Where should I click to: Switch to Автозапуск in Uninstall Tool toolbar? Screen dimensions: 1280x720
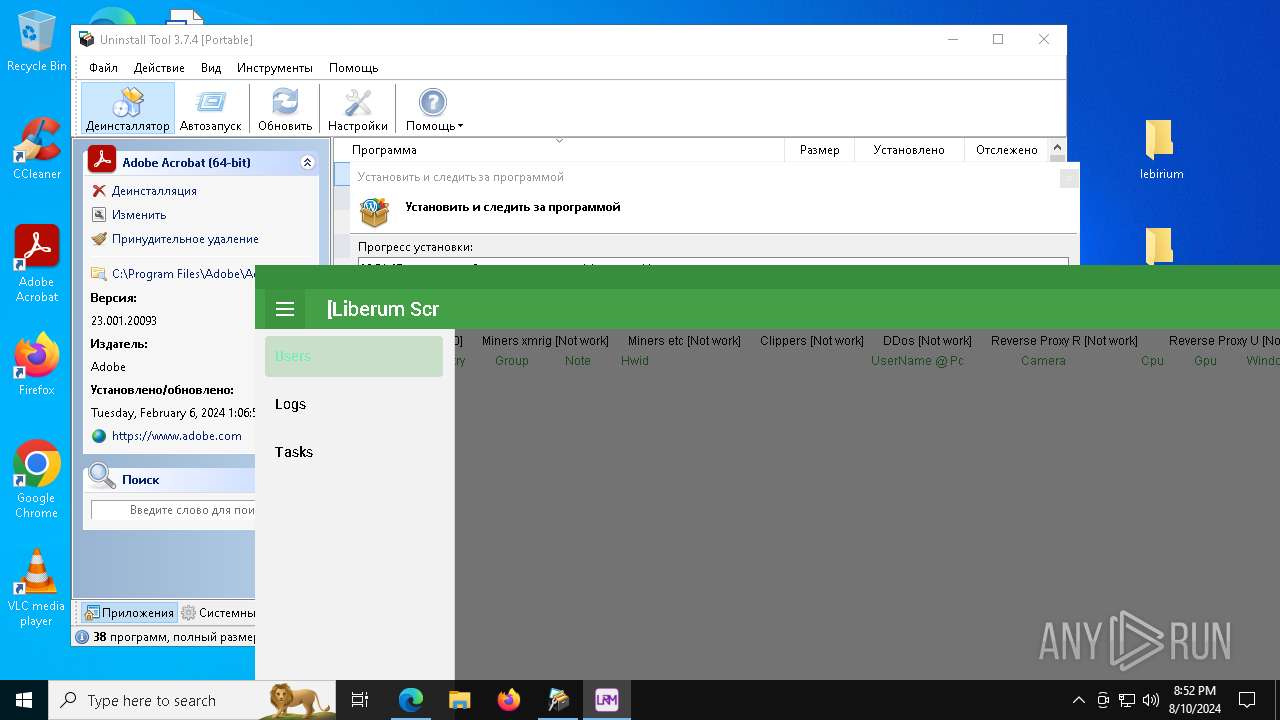point(211,109)
